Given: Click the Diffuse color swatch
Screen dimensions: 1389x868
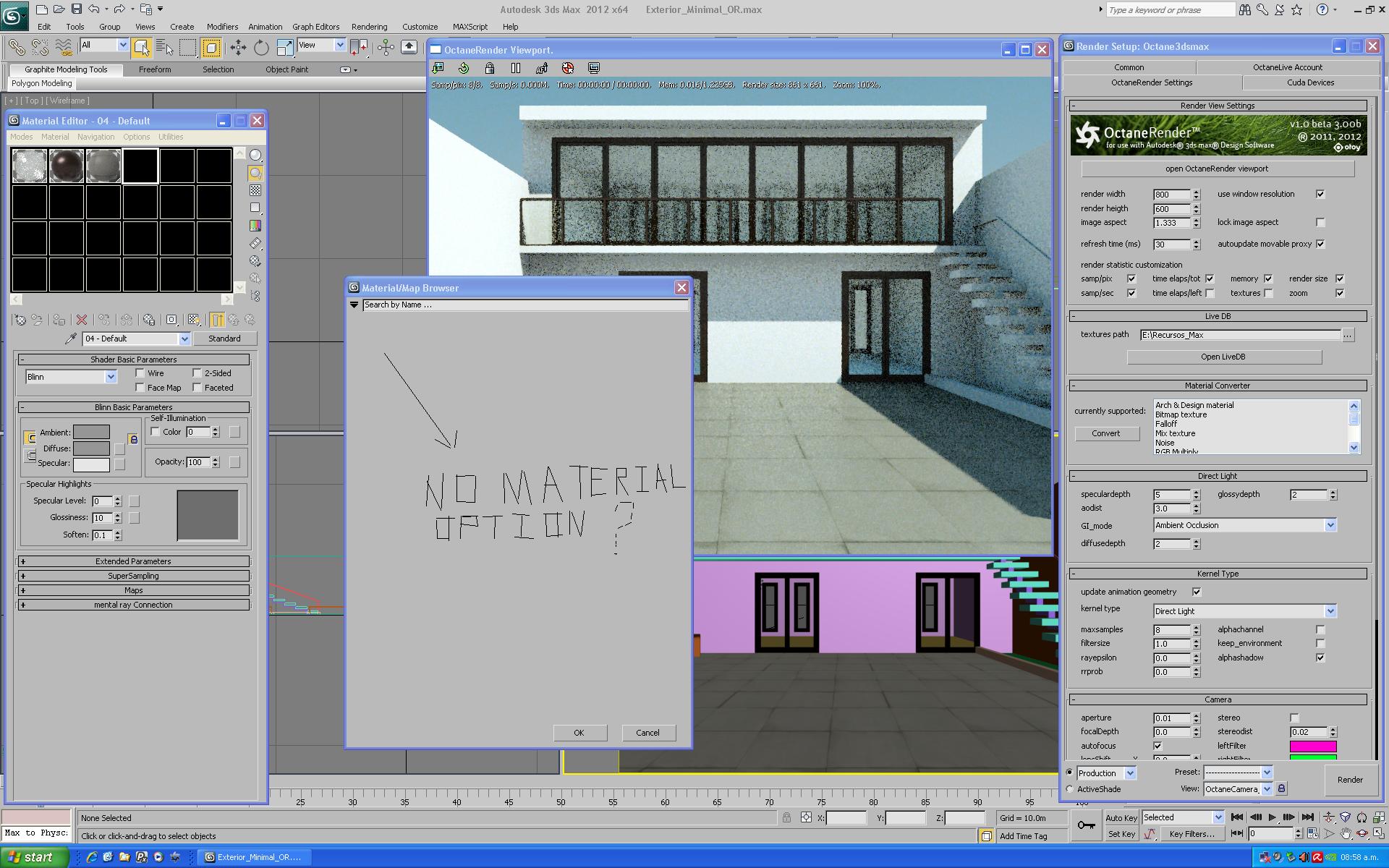Looking at the screenshot, I should click(x=91, y=448).
